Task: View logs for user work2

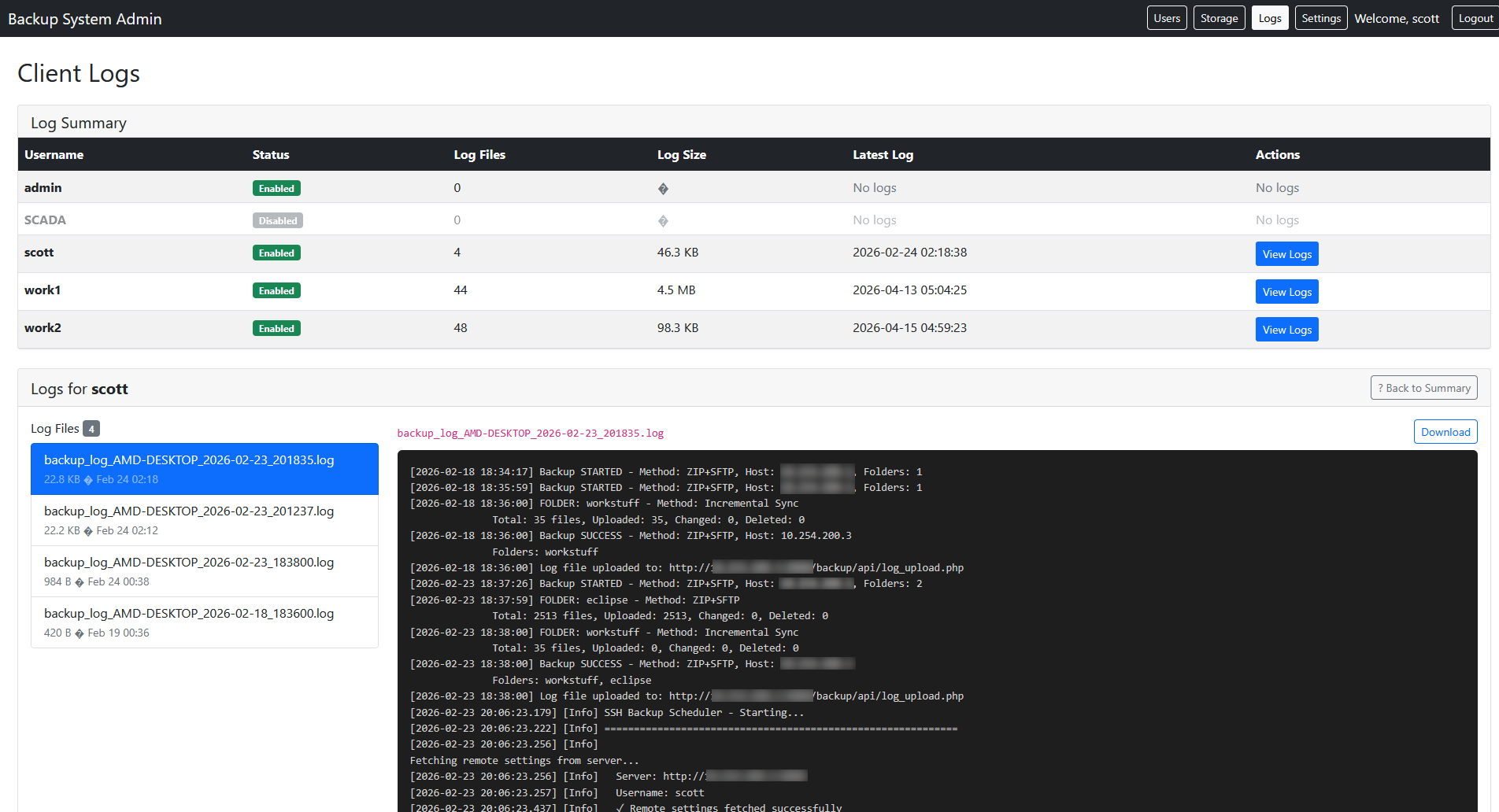Action: coord(1286,330)
